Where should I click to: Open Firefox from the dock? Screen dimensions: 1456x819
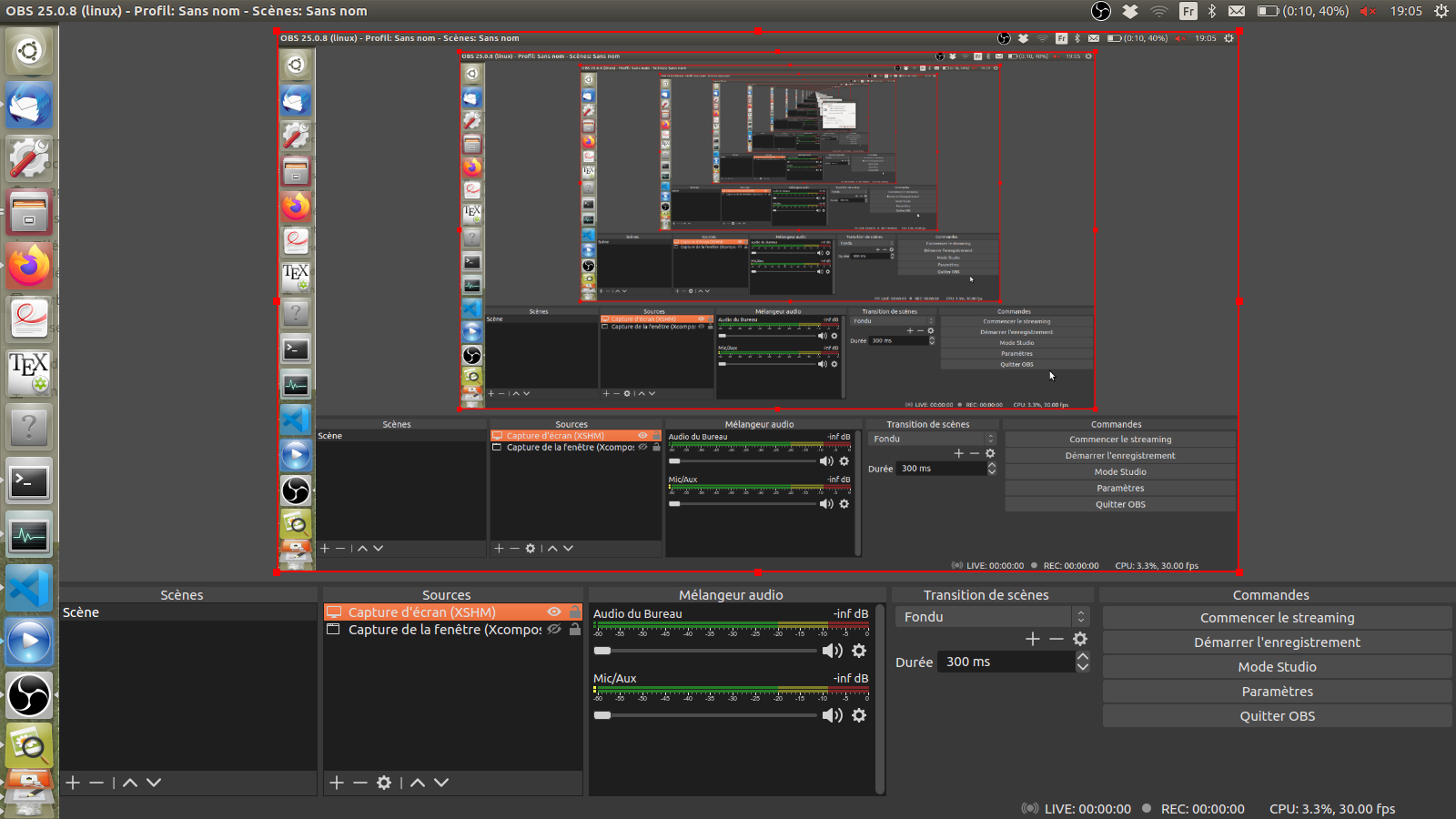point(29,266)
